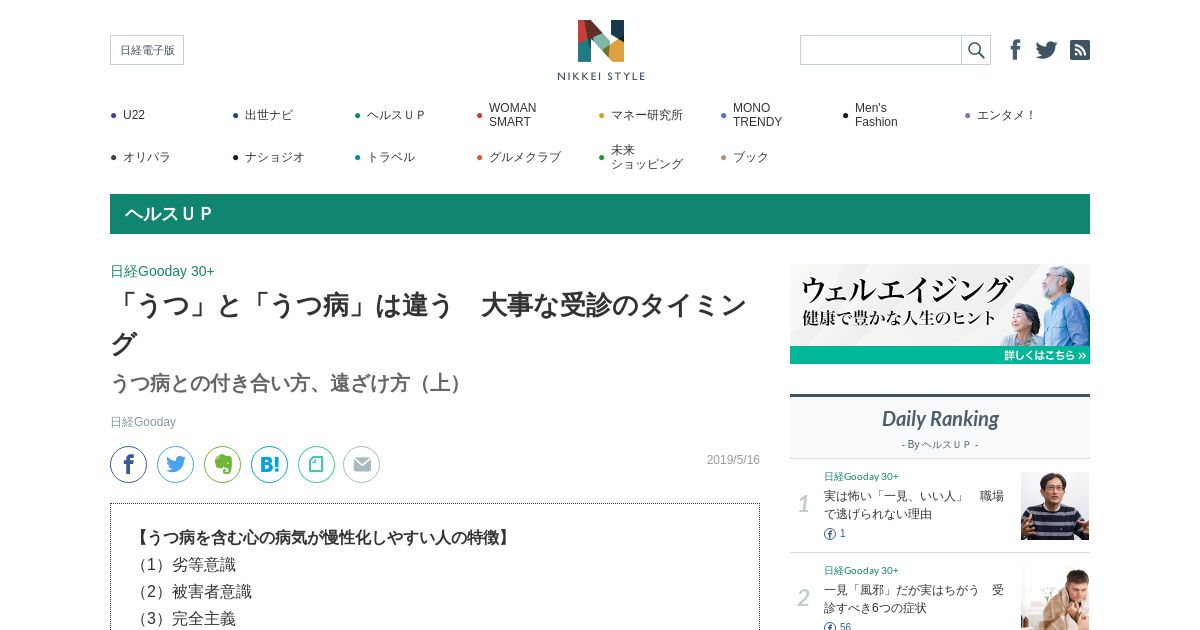The height and width of the screenshot is (630, 1200).
Task: Open the ウェルエイジング ad banner
Action: [940, 314]
